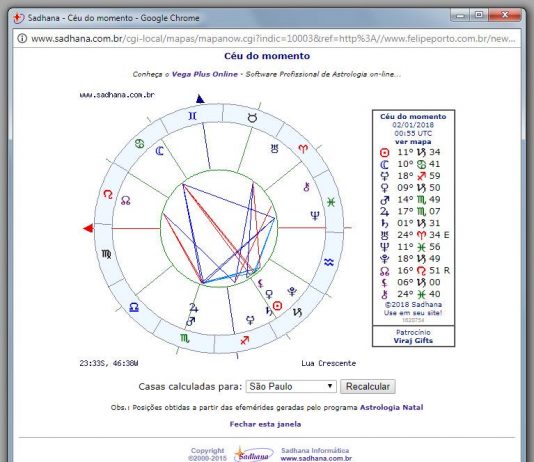
Task: Click the Aquarius sign on the zodiac ring
Action: (x=329, y=262)
